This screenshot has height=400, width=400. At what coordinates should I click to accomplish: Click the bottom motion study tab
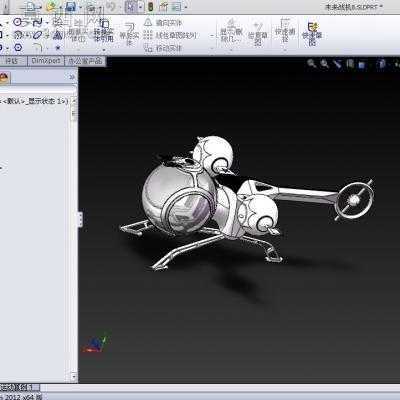[x=19, y=387]
